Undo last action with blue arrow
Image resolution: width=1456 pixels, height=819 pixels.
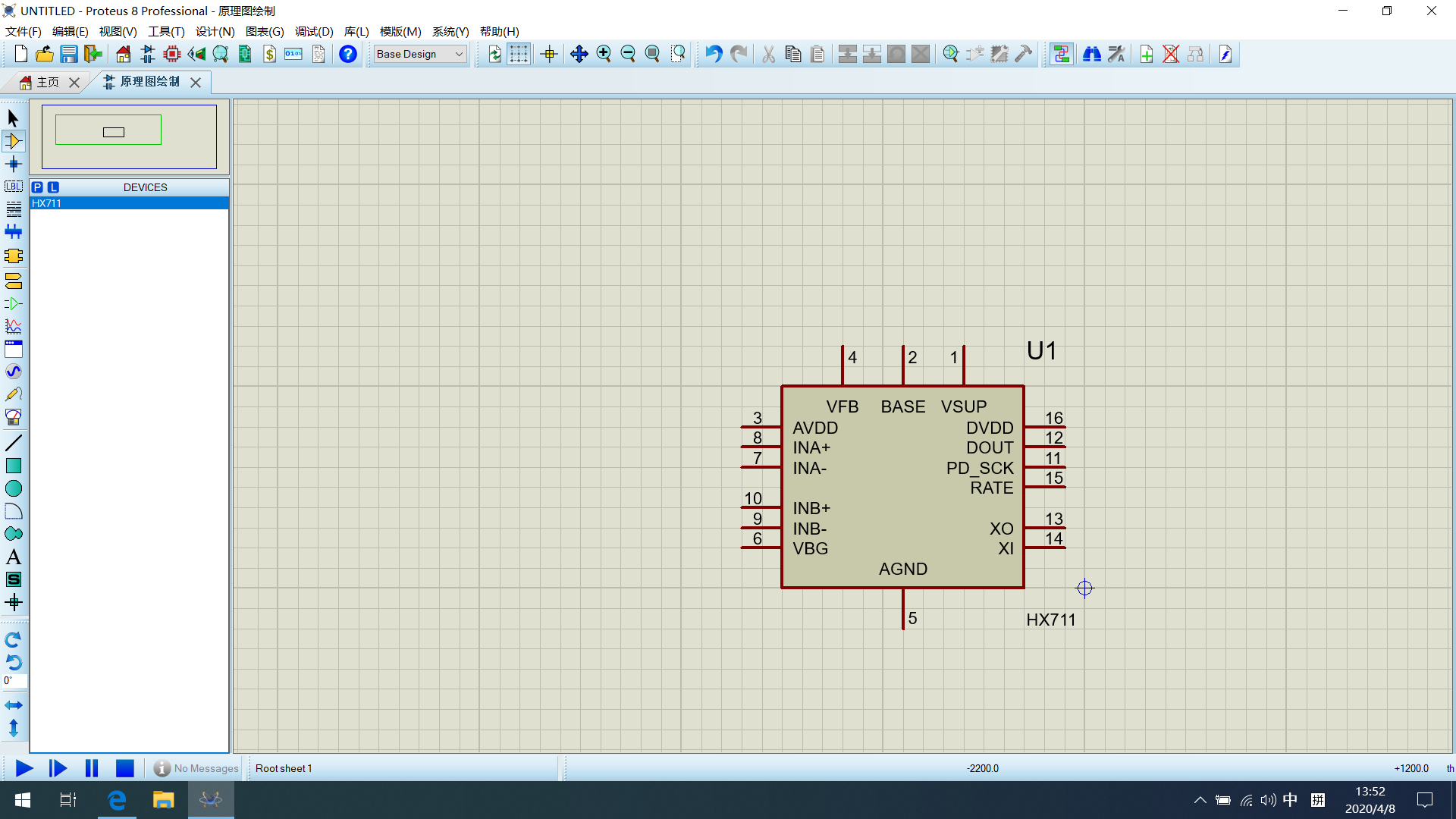714,54
